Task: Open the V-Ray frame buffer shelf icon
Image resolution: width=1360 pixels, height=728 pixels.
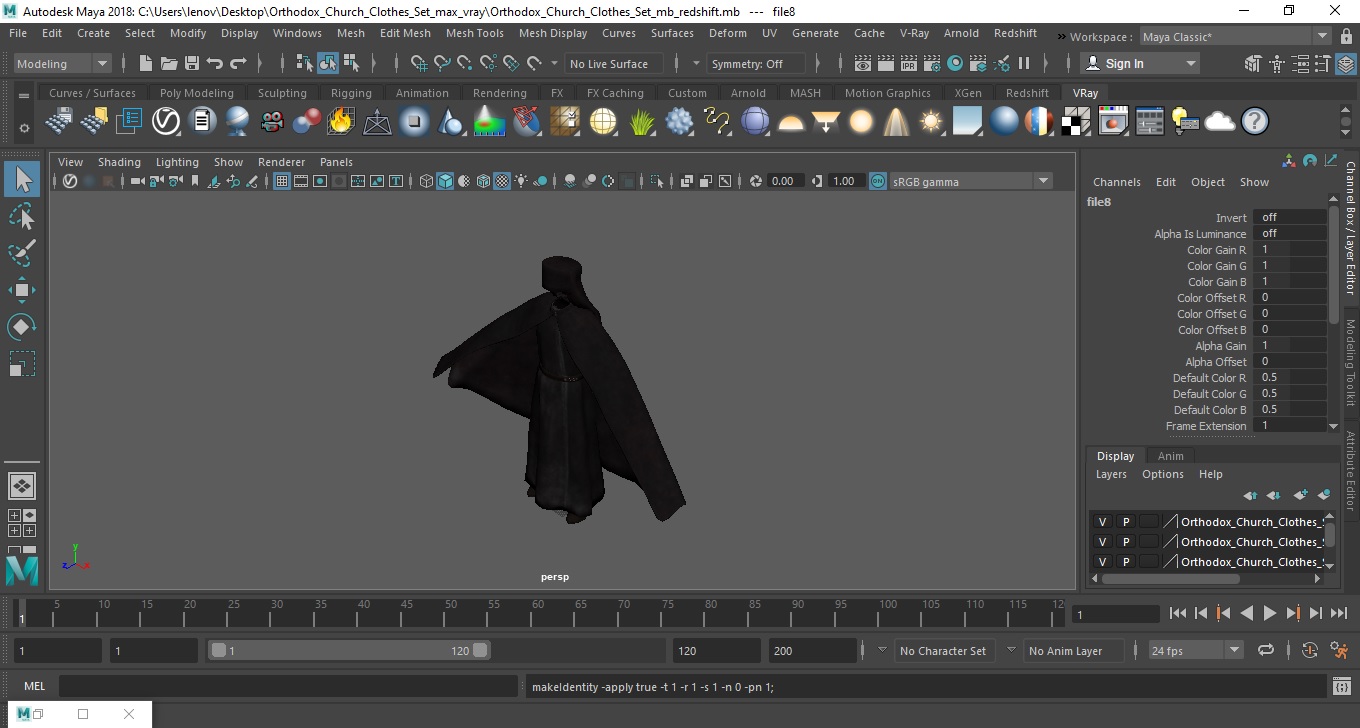Action: point(1113,122)
